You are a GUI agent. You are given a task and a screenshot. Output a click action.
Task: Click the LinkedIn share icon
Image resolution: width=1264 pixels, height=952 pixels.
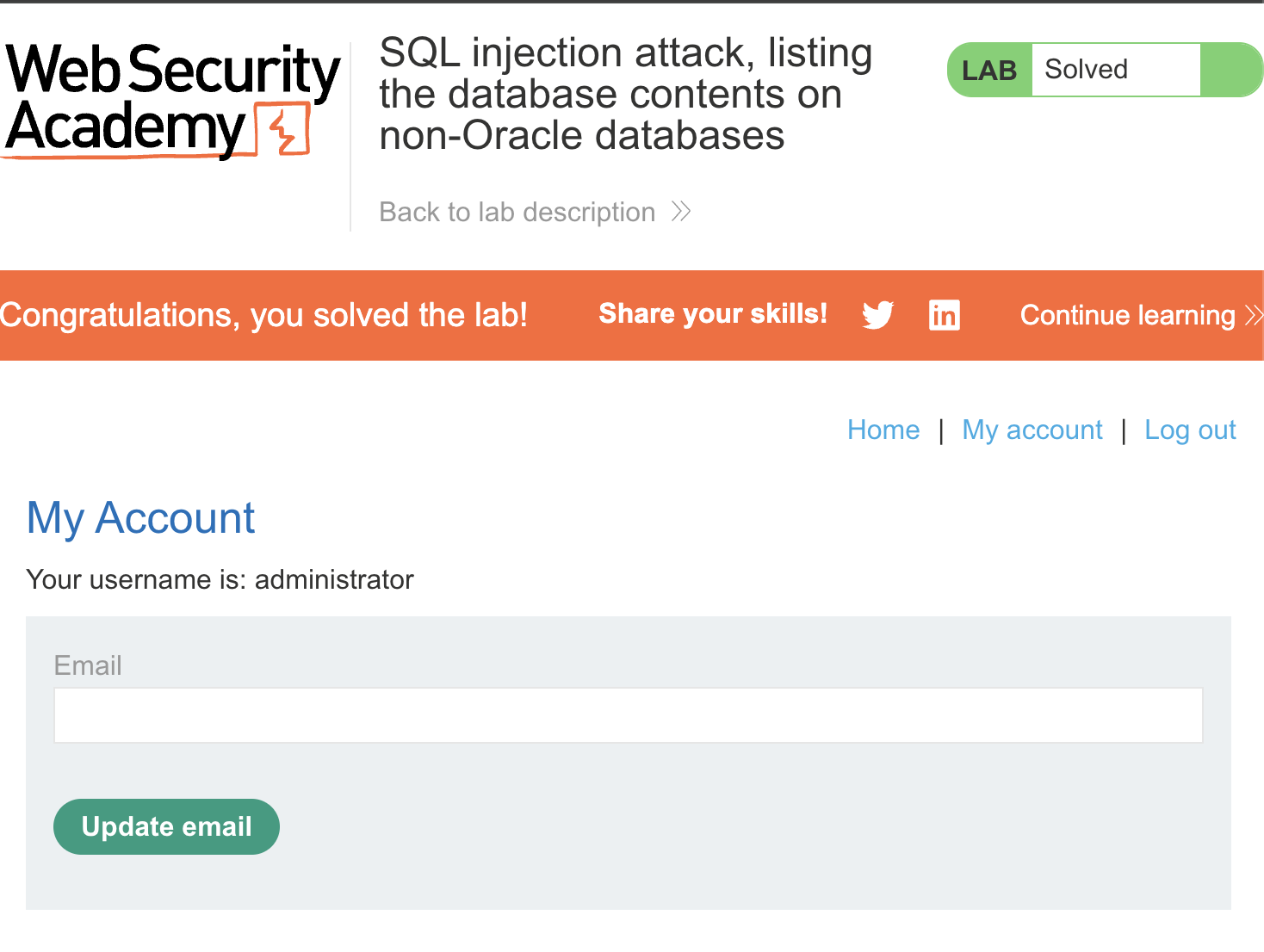(945, 315)
